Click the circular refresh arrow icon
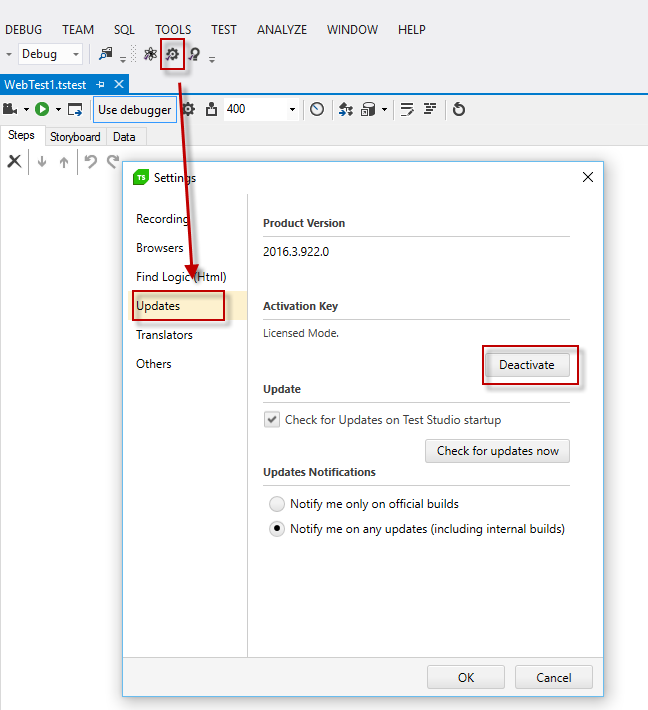Screen dimensions: 648x710 (459, 109)
